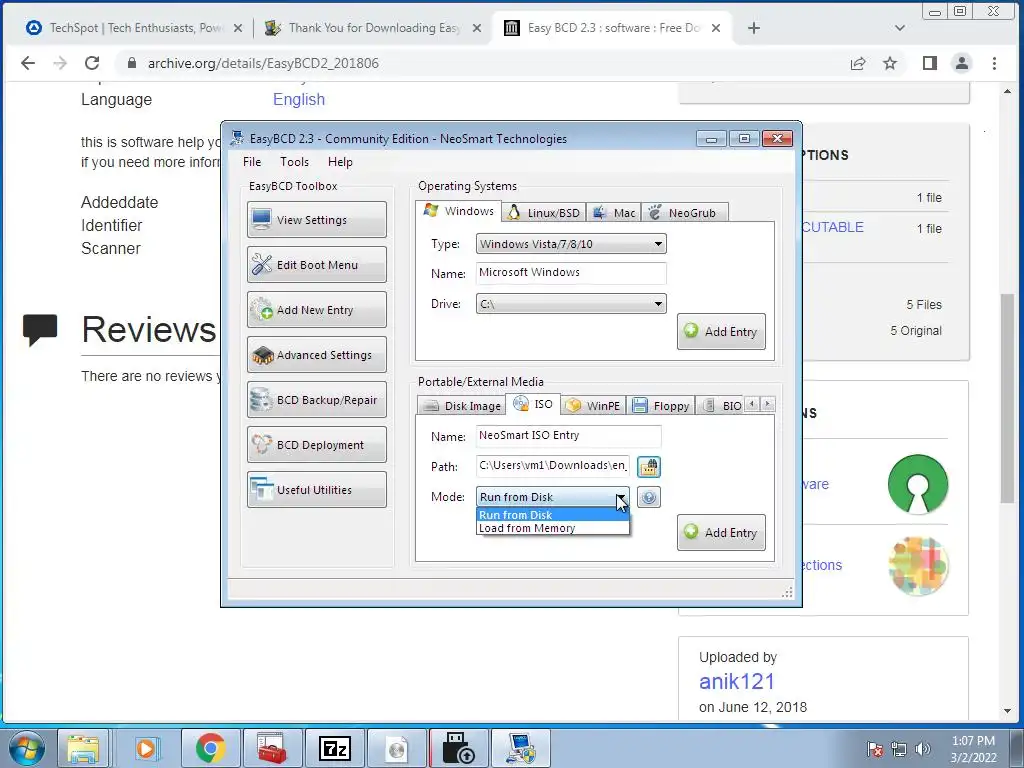Close the Easy BCD 2.3 browser tab
The height and width of the screenshot is (768, 1024).
click(x=716, y=28)
